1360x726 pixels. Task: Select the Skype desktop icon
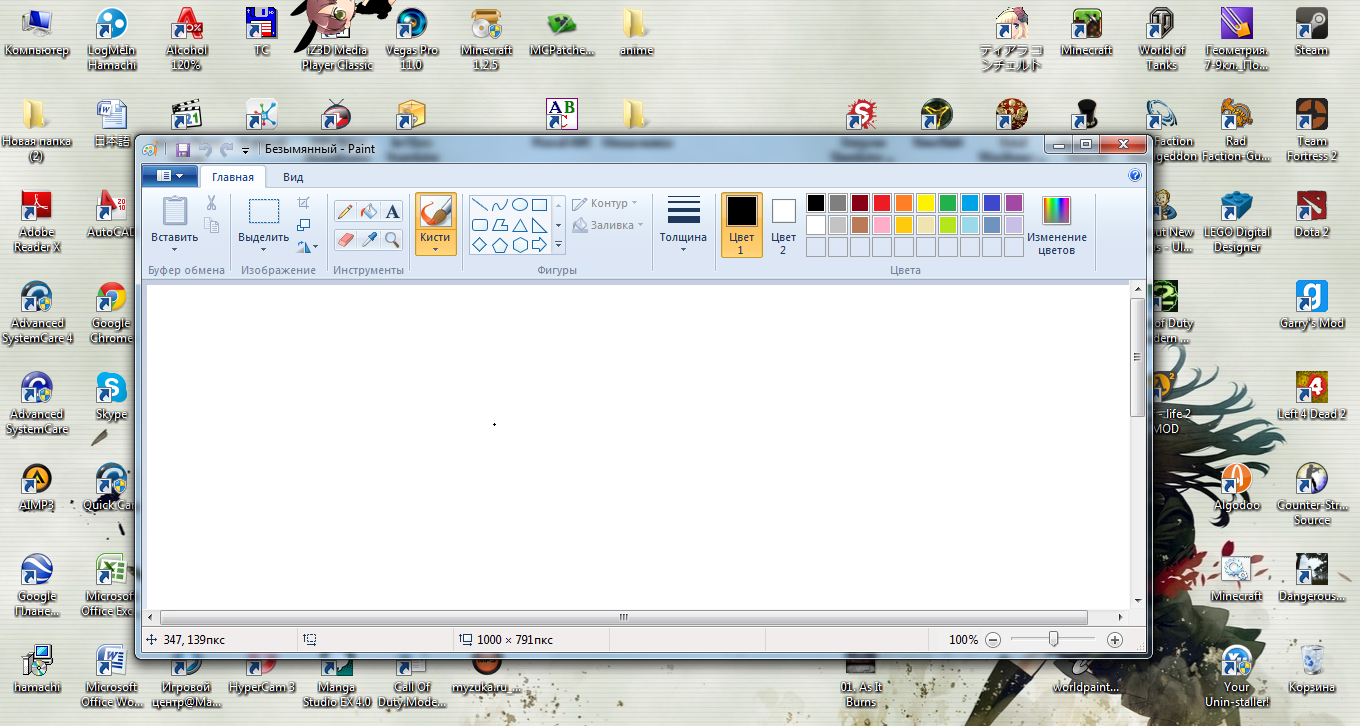click(x=111, y=396)
